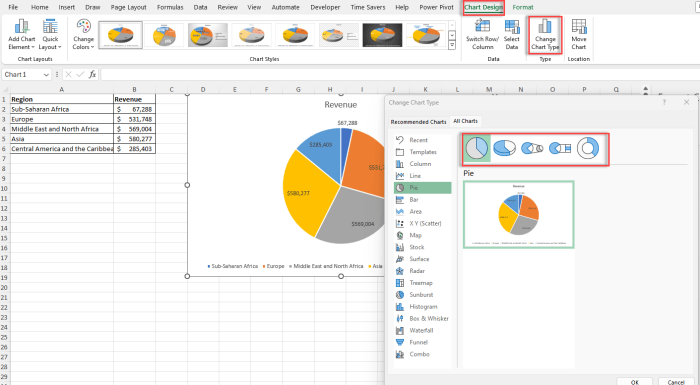Screen dimensions: 700x385
Task: Click the dialog help question mark
Action: [x=664, y=102]
